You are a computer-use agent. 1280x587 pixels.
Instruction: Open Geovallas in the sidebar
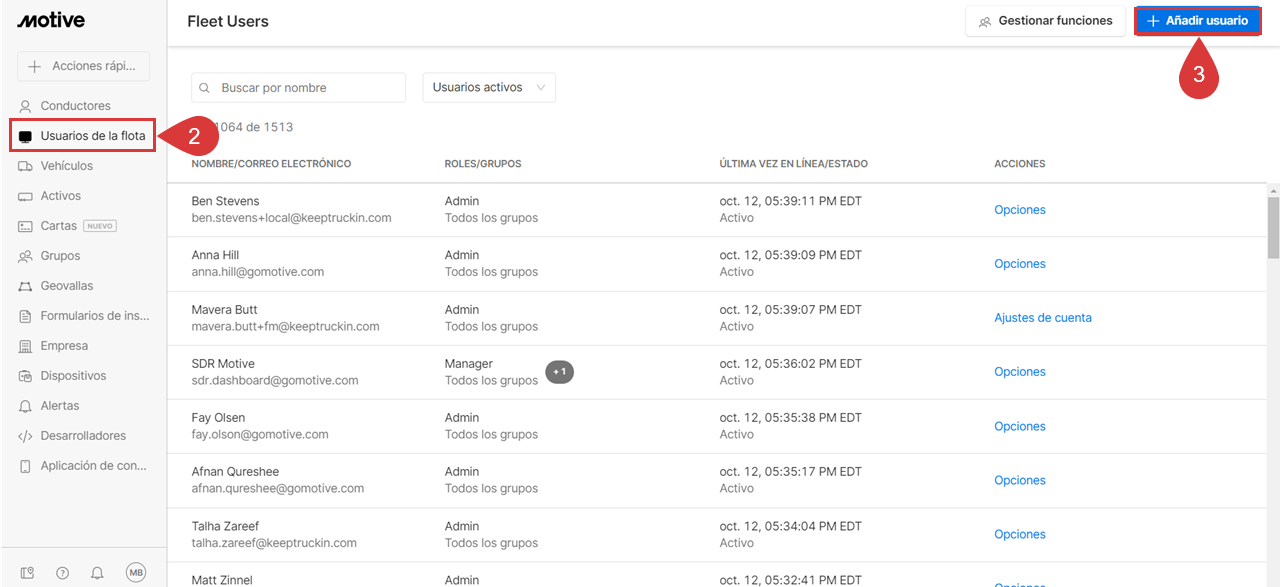67,286
